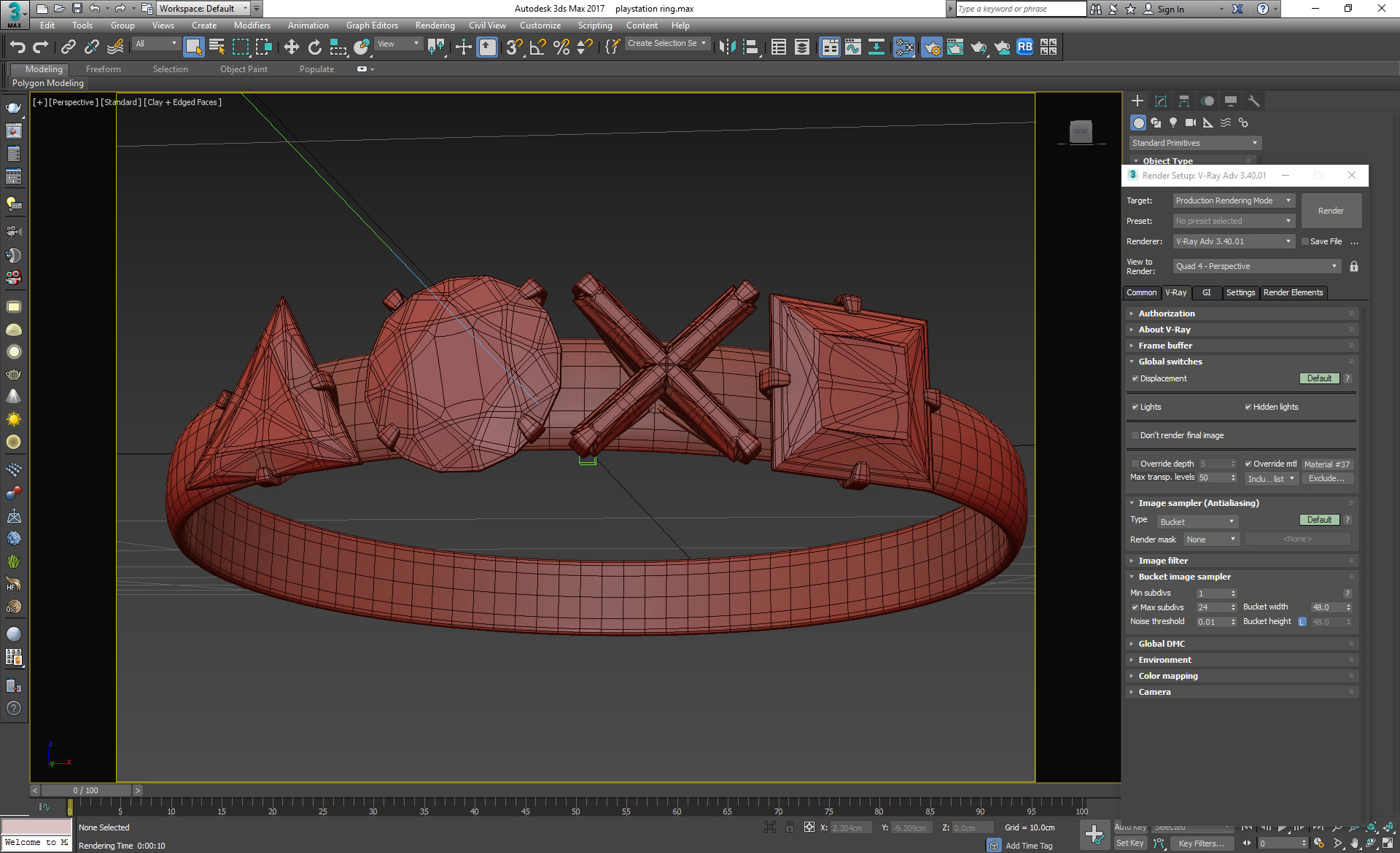Click the Render button
Image resolution: width=1400 pixels, height=853 pixels.
pyautogui.click(x=1331, y=211)
